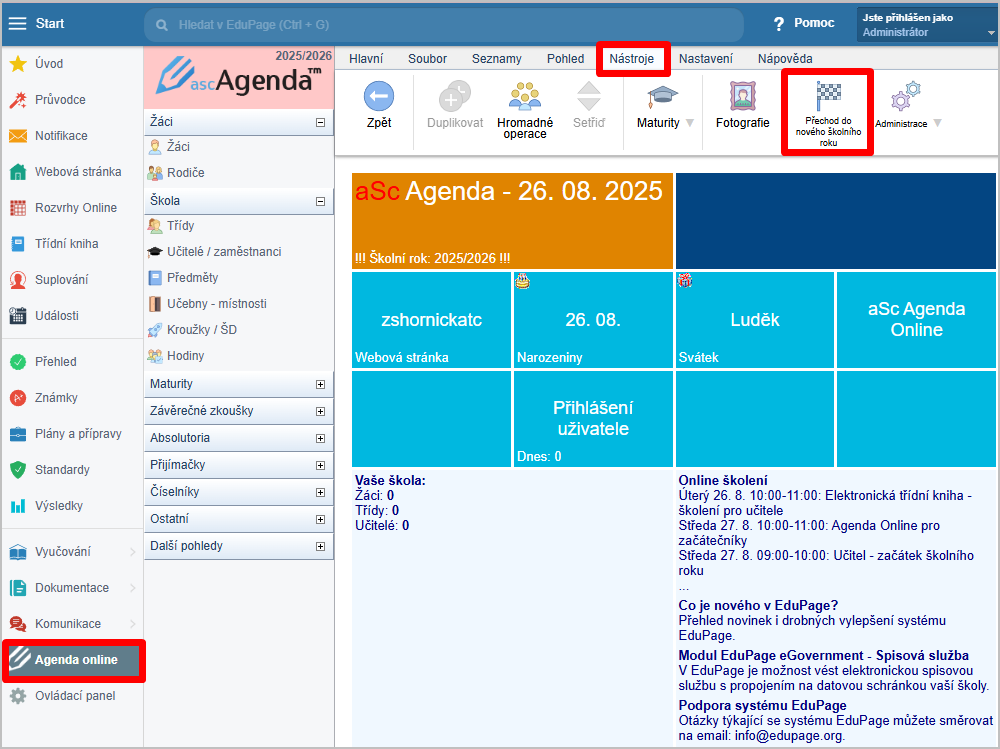
Task: Open Rozvrhy Online in the sidebar
Action: coord(76,208)
